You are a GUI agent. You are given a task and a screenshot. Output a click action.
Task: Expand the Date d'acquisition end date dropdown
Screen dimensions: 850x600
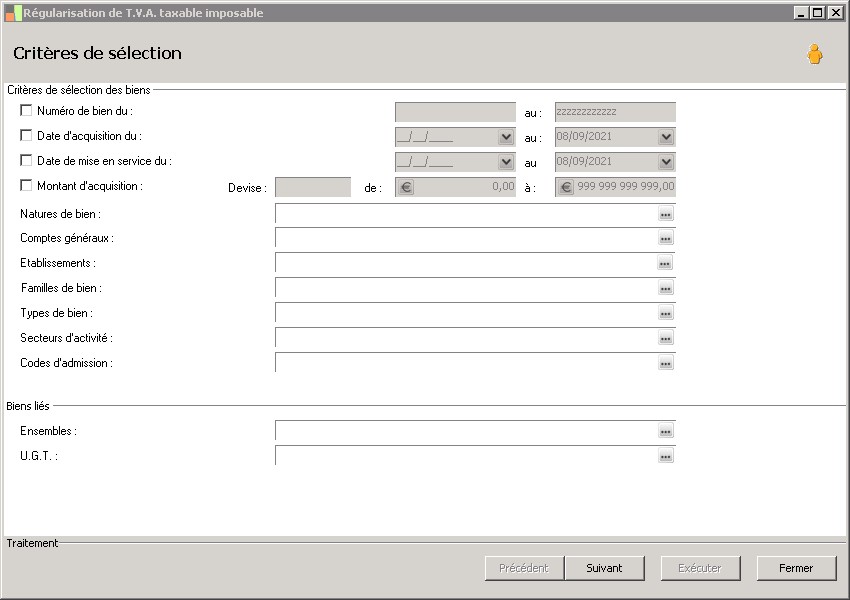pyautogui.click(x=666, y=138)
